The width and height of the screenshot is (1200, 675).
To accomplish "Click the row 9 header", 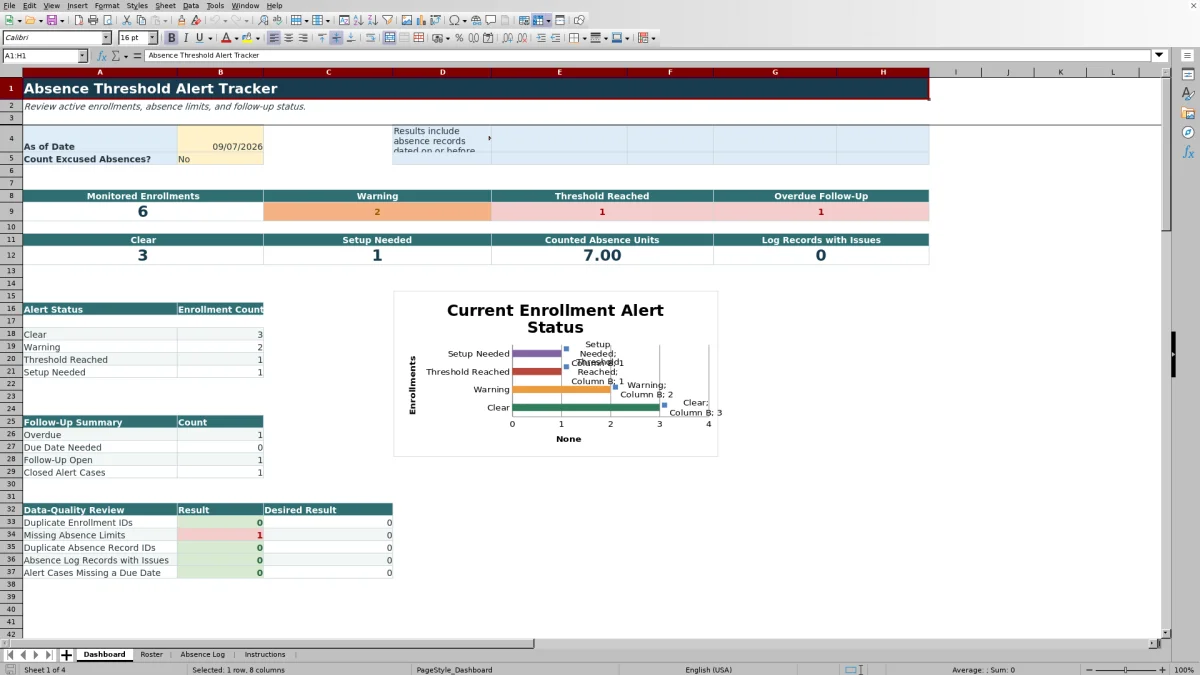I will coord(11,212).
